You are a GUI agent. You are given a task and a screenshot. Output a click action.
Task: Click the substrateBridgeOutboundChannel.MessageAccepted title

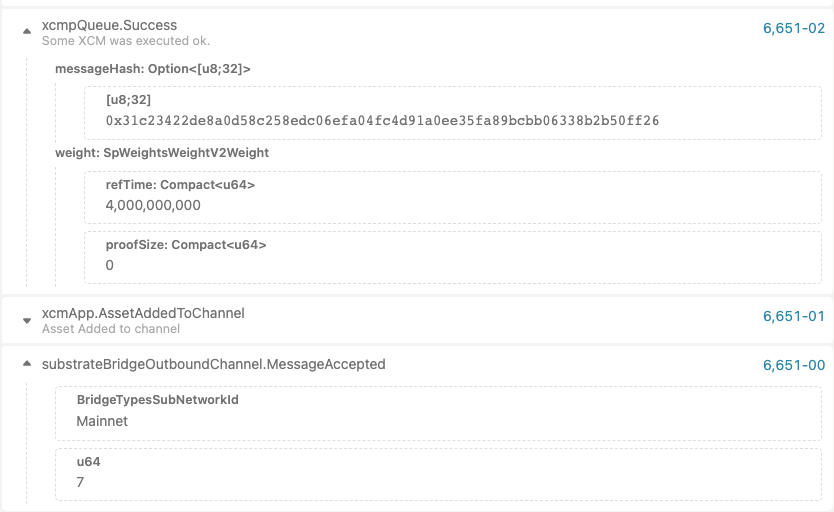click(x=214, y=364)
